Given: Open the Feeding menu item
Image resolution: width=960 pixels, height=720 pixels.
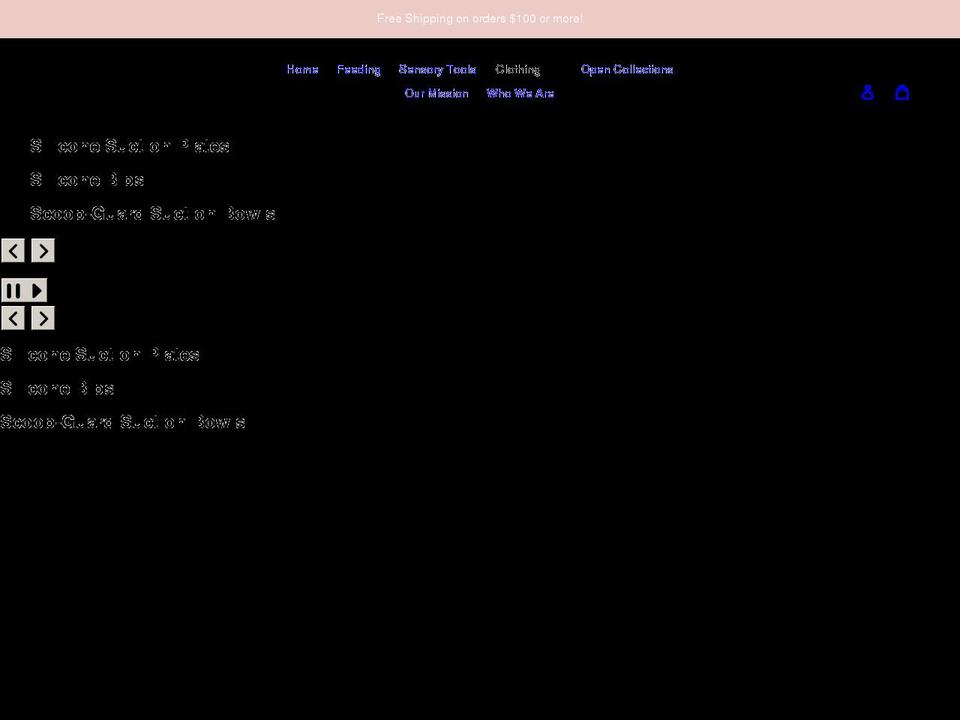Looking at the screenshot, I should pyautogui.click(x=359, y=69).
